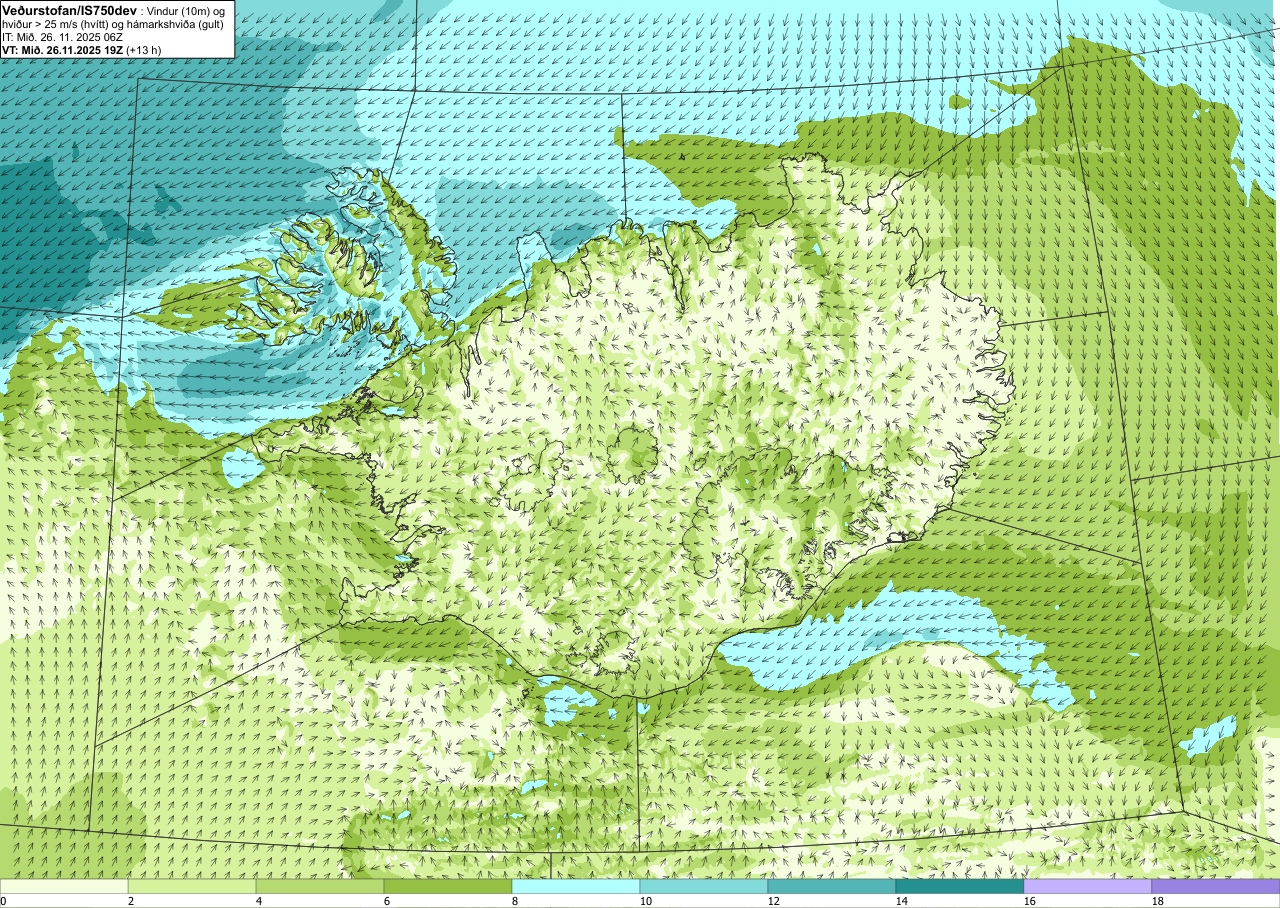Click the legend scale value '14'
The width and height of the screenshot is (1280, 908).
point(902,901)
